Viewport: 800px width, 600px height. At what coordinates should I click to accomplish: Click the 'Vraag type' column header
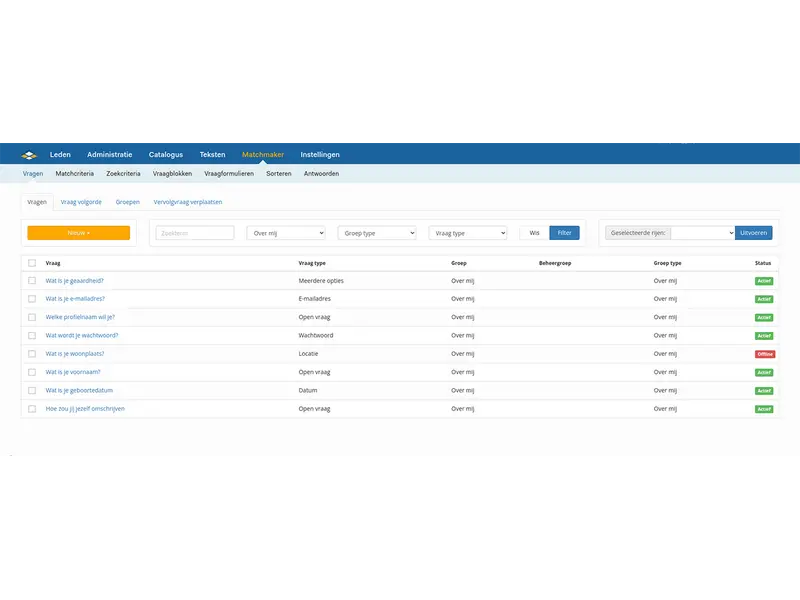tap(312, 263)
